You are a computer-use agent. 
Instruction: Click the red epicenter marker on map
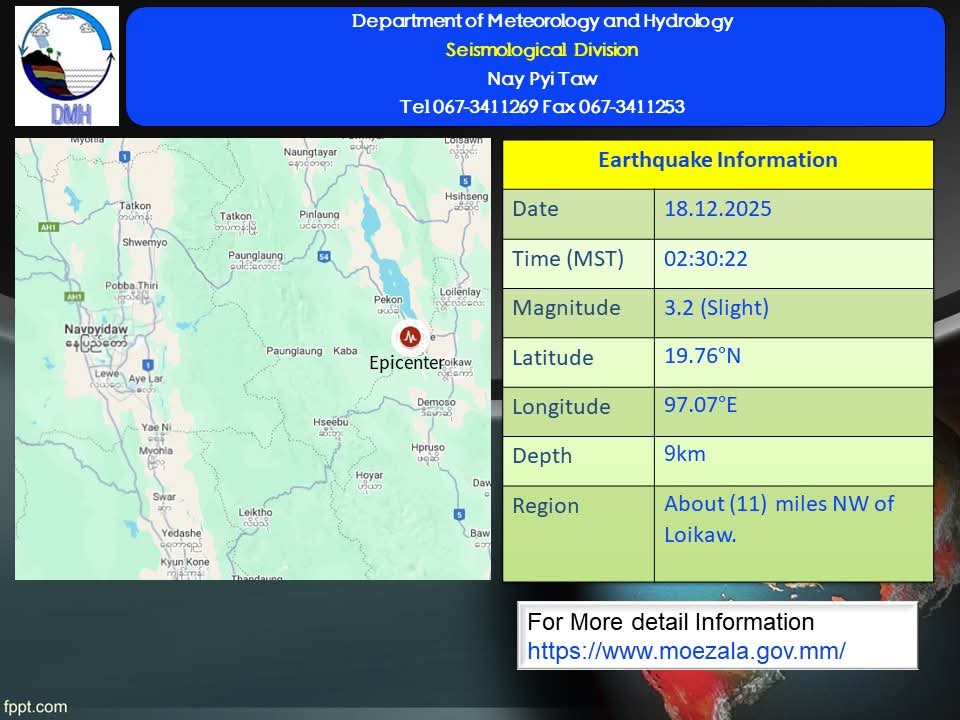[x=408, y=336]
